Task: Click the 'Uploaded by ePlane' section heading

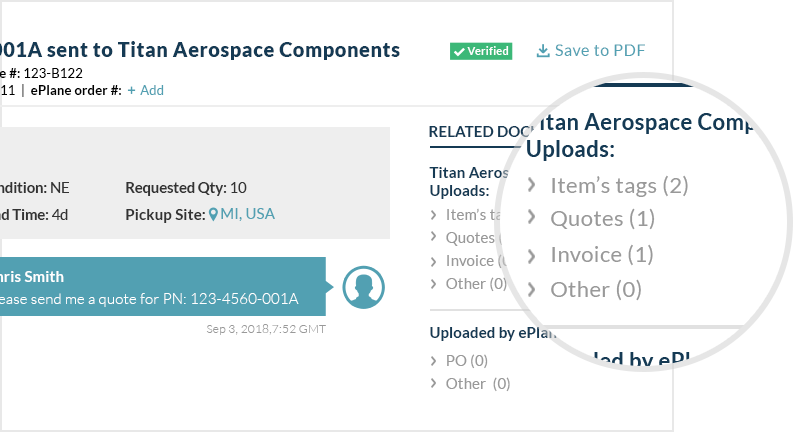Action: point(492,333)
